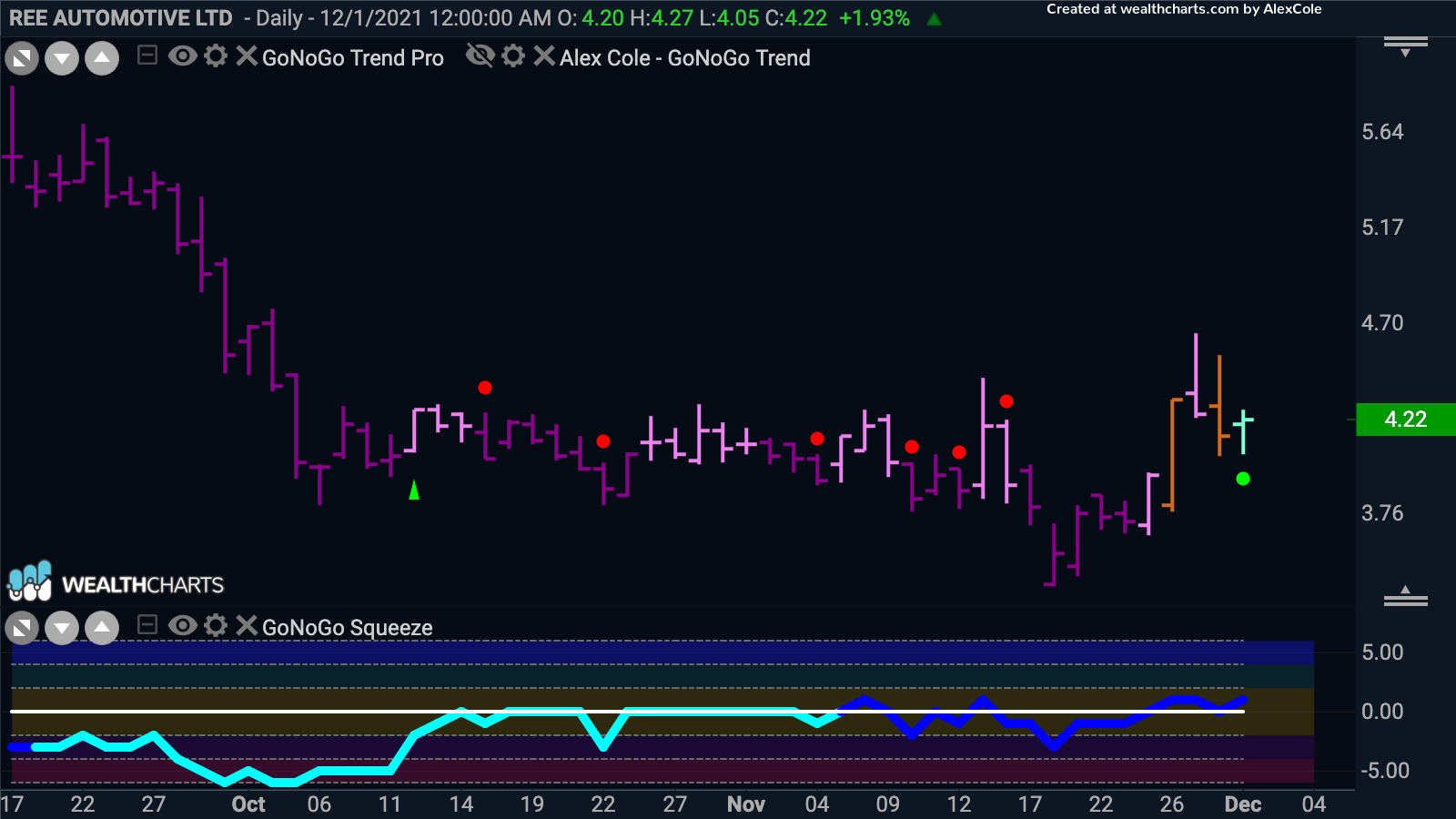This screenshot has height=819, width=1456.
Task: Click the Nov date axis label
Action: click(746, 804)
